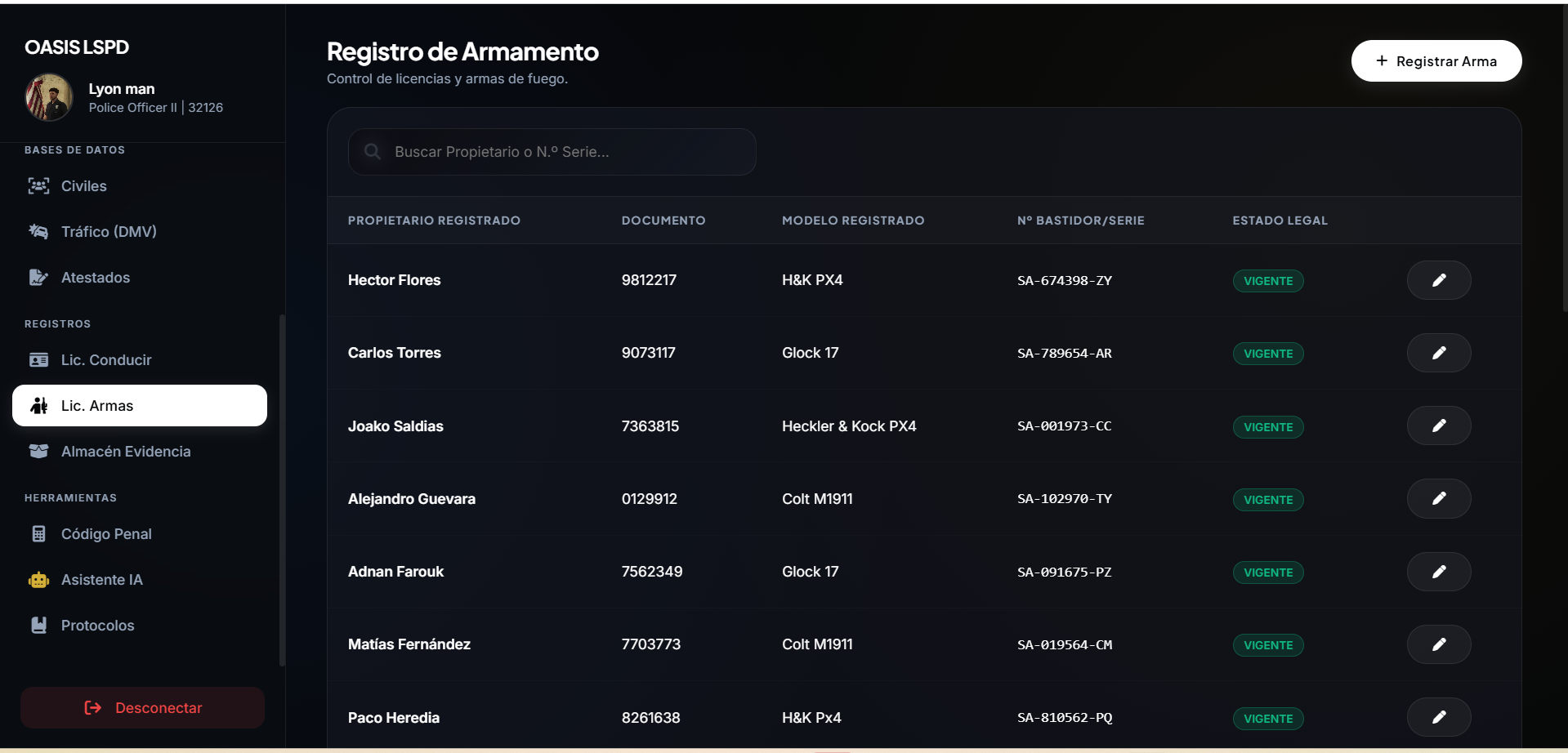This screenshot has height=753, width=1568.
Task: Click serial number SA-001973-CC
Action: 1065,426
